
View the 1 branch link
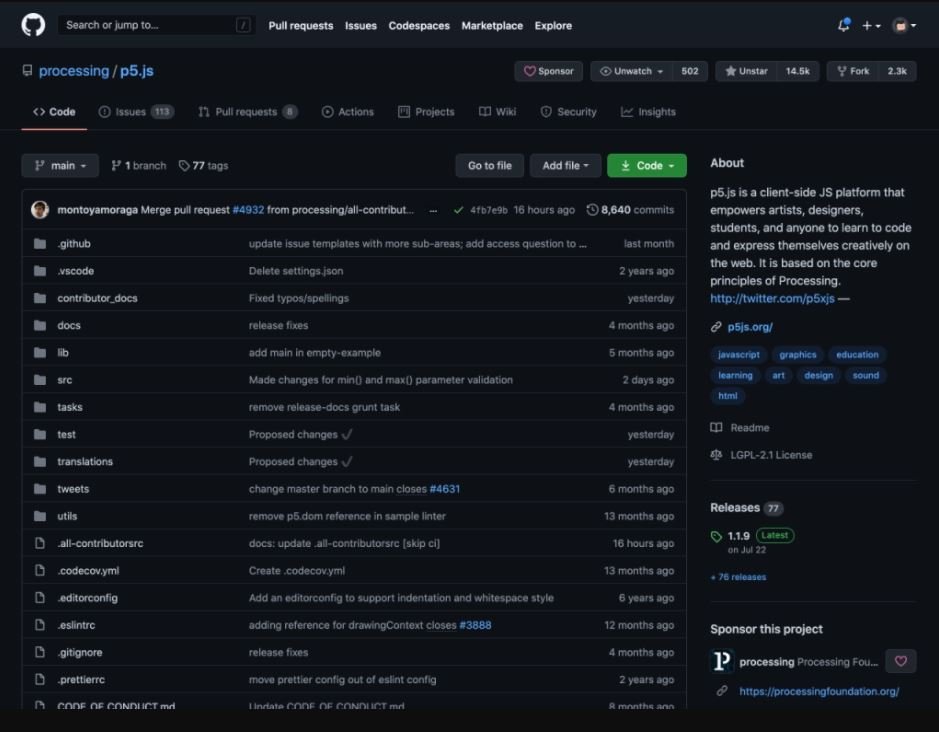tap(138, 165)
